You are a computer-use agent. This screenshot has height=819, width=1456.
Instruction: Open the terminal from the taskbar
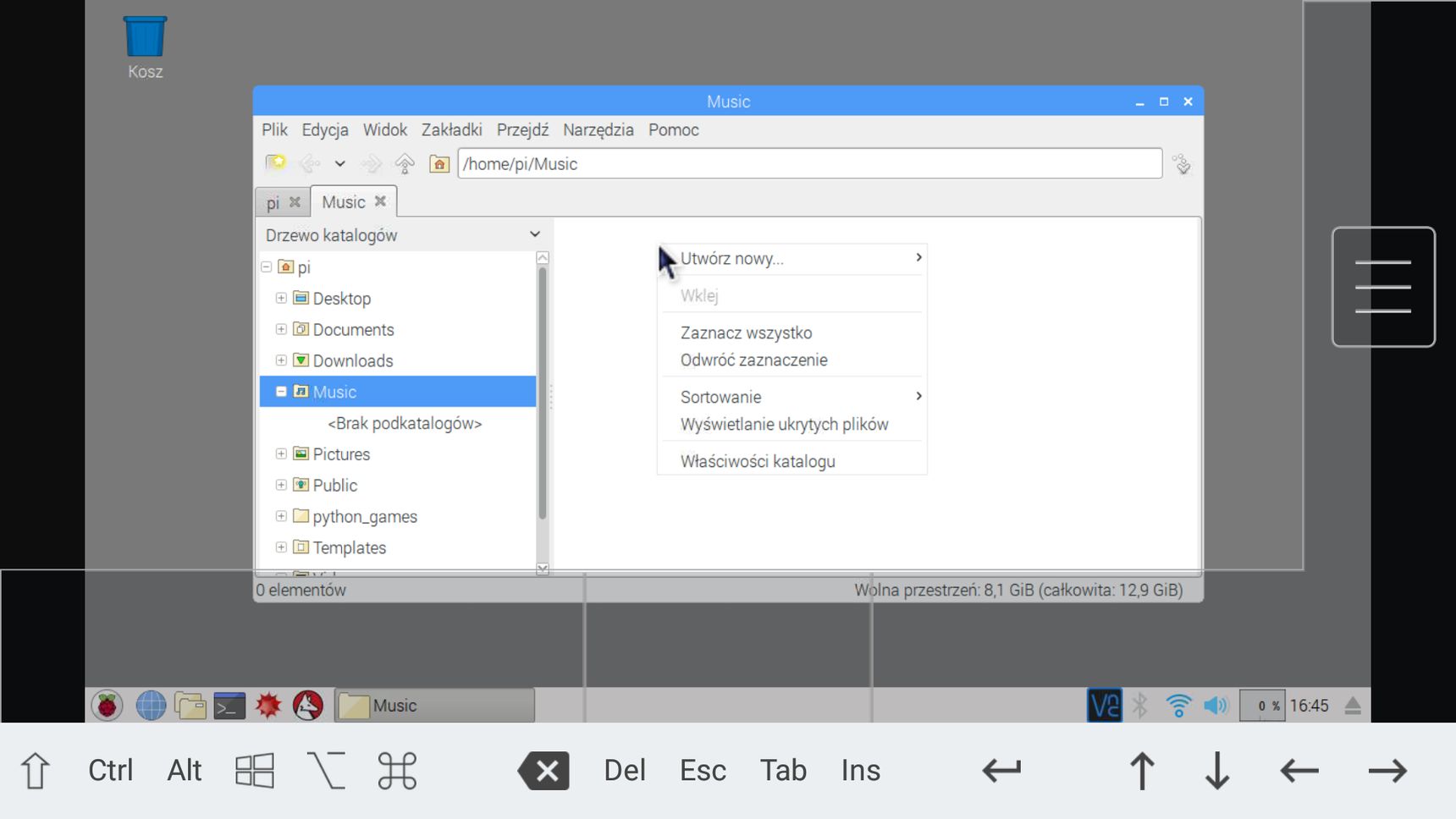(x=229, y=705)
